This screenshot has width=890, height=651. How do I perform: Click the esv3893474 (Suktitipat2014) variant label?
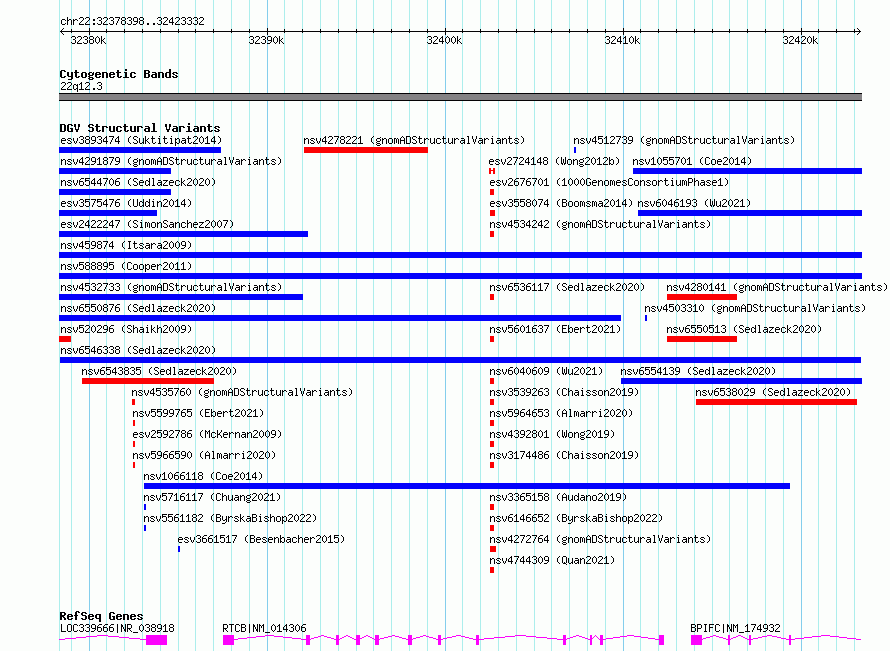click(141, 140)
